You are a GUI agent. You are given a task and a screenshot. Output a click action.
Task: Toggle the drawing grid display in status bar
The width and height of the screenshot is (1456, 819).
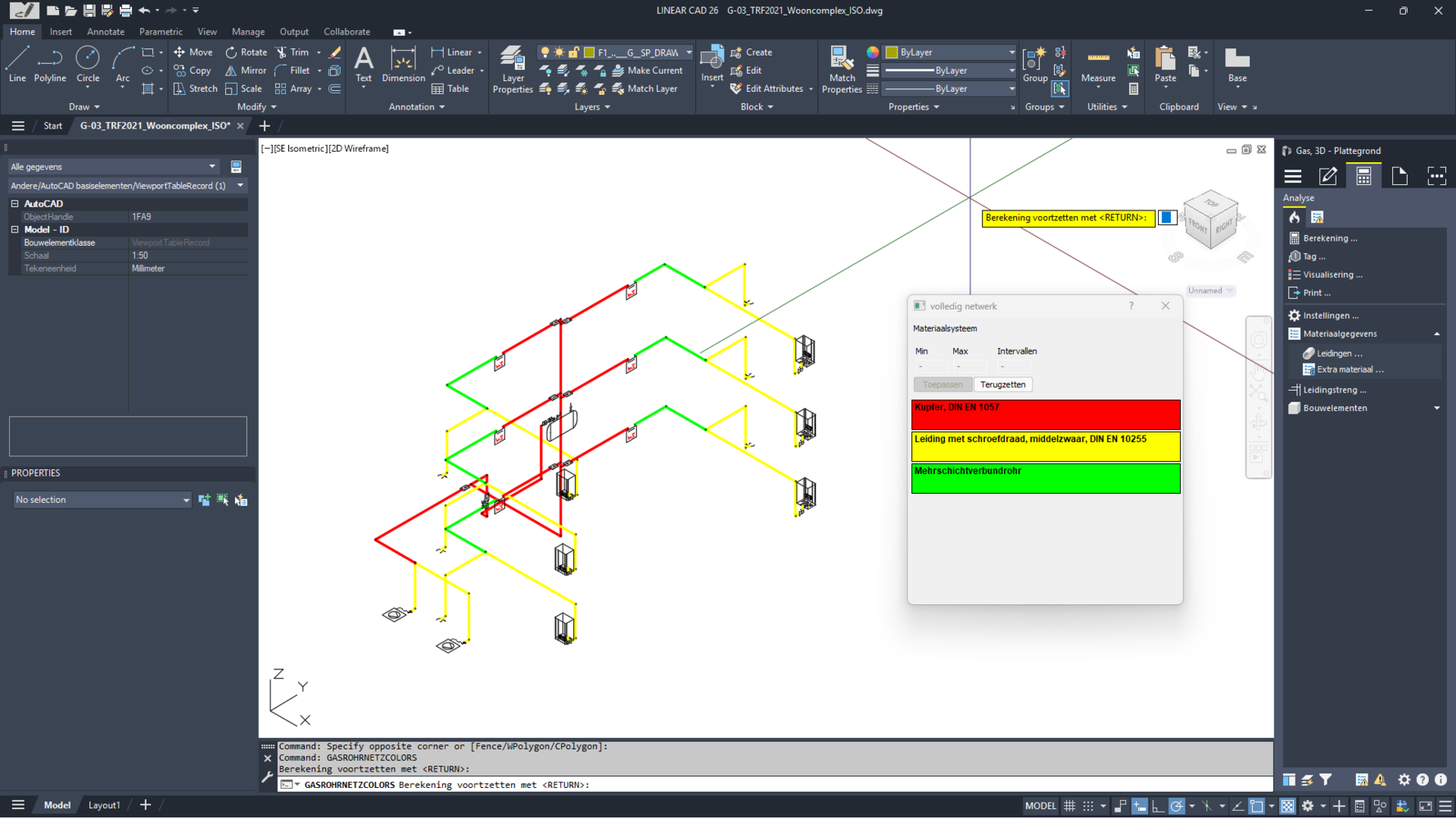pos(1069,806)
